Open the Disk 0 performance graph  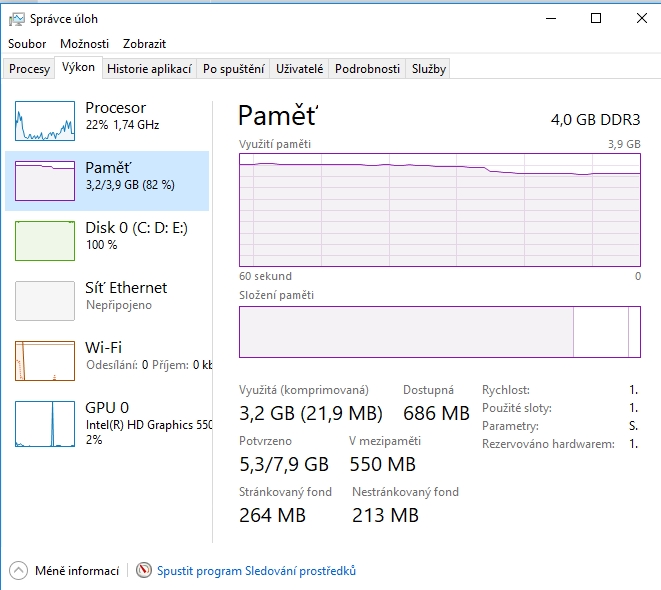click(x=45, y=241)
